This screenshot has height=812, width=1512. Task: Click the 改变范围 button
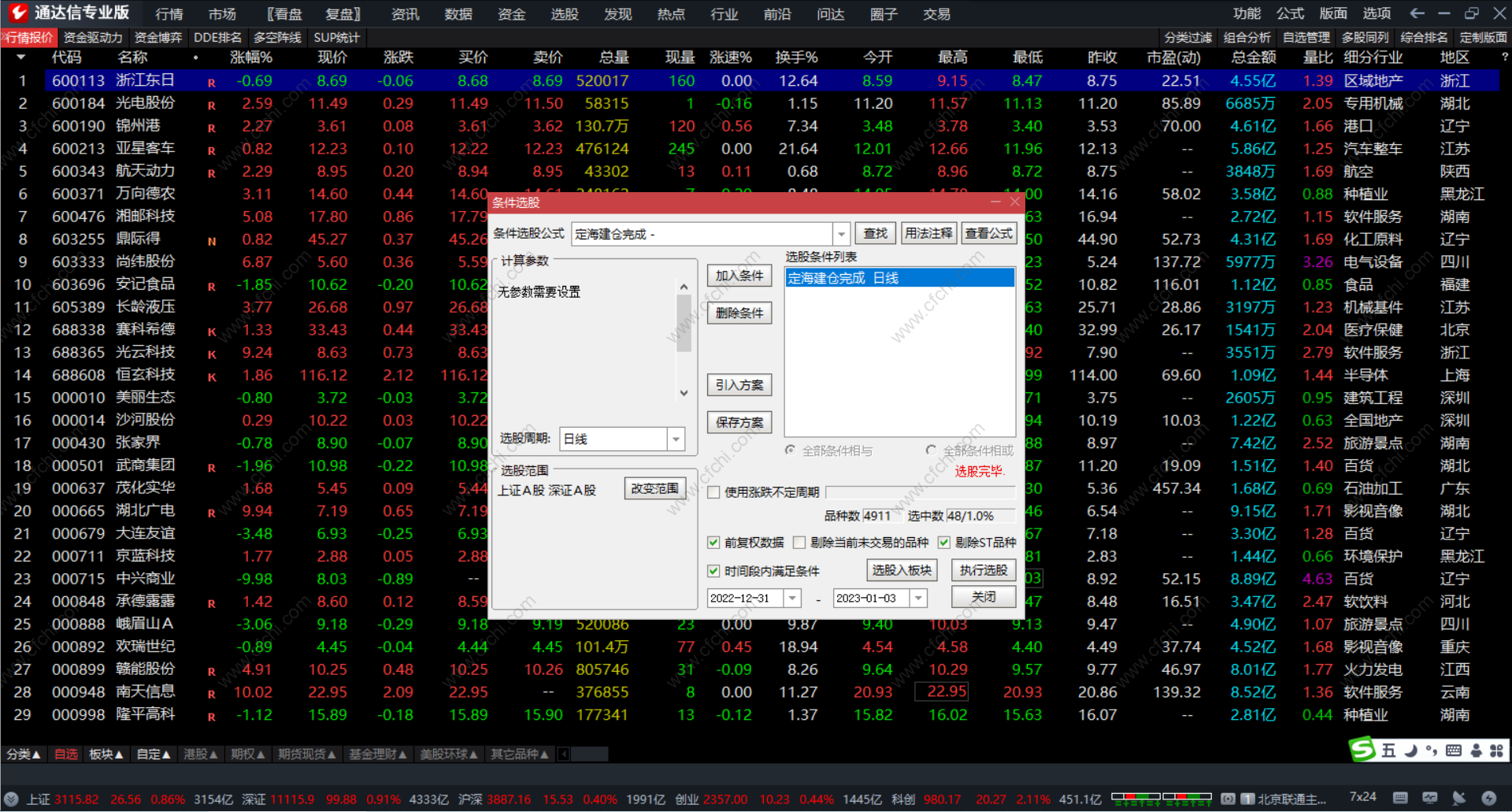click(x=655, y=488)
